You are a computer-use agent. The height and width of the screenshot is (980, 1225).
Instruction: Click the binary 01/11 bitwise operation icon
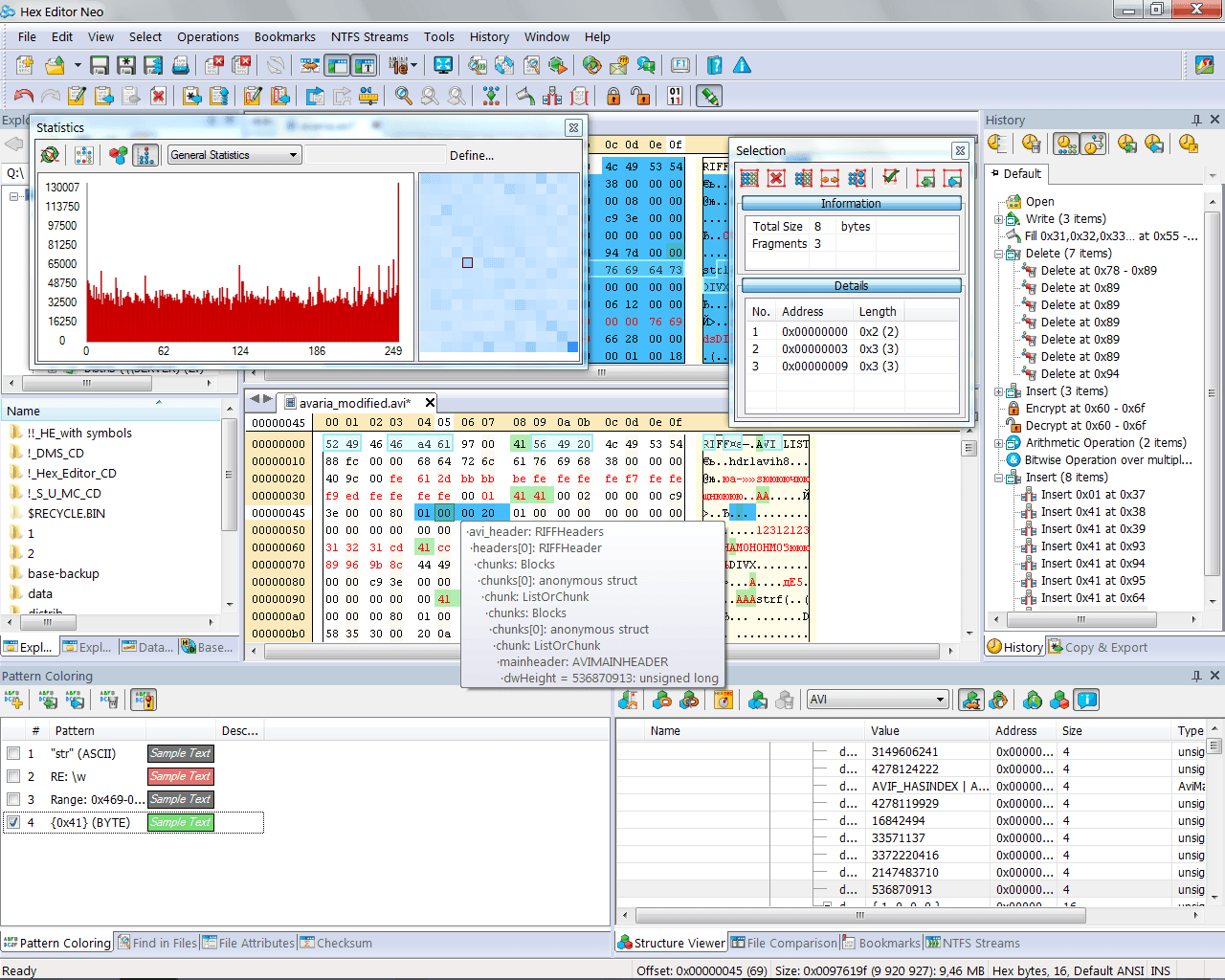(x=676, y=96)
